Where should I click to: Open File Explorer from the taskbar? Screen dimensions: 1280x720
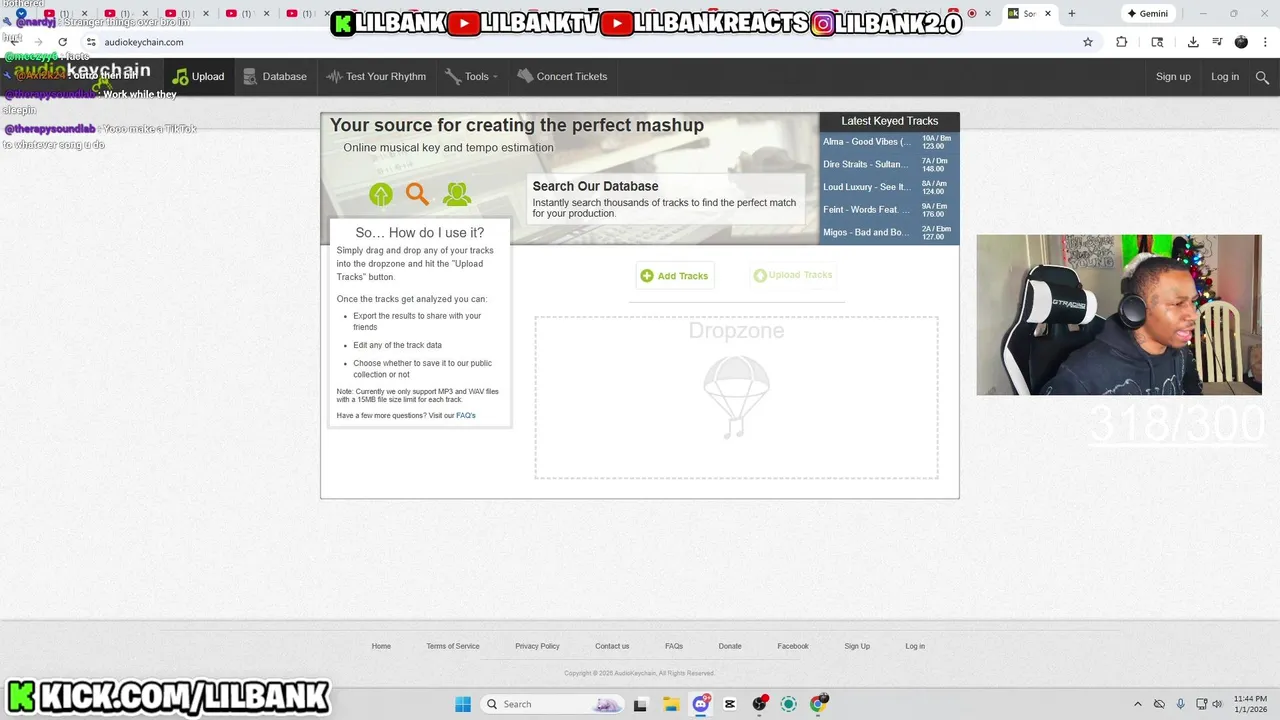(670, 704)
